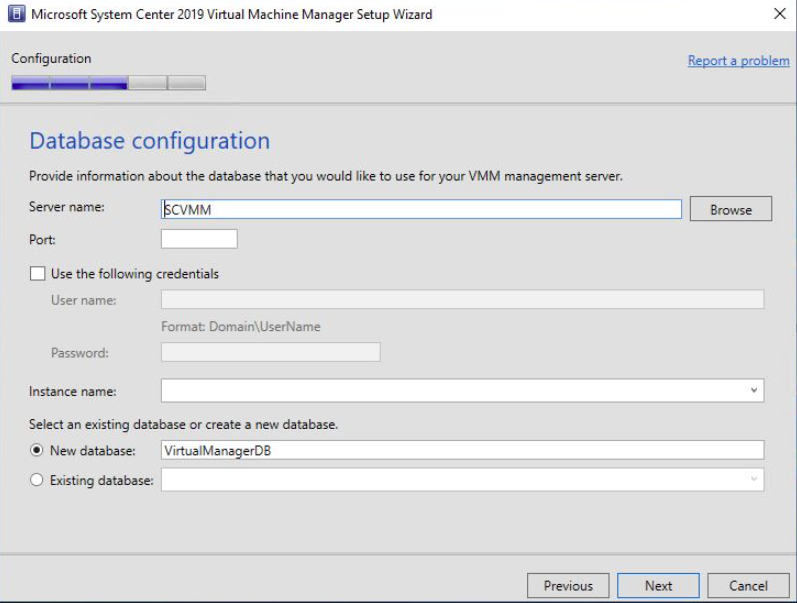
Task: Click Select an existing database instruction text
Action: [183, 425]
